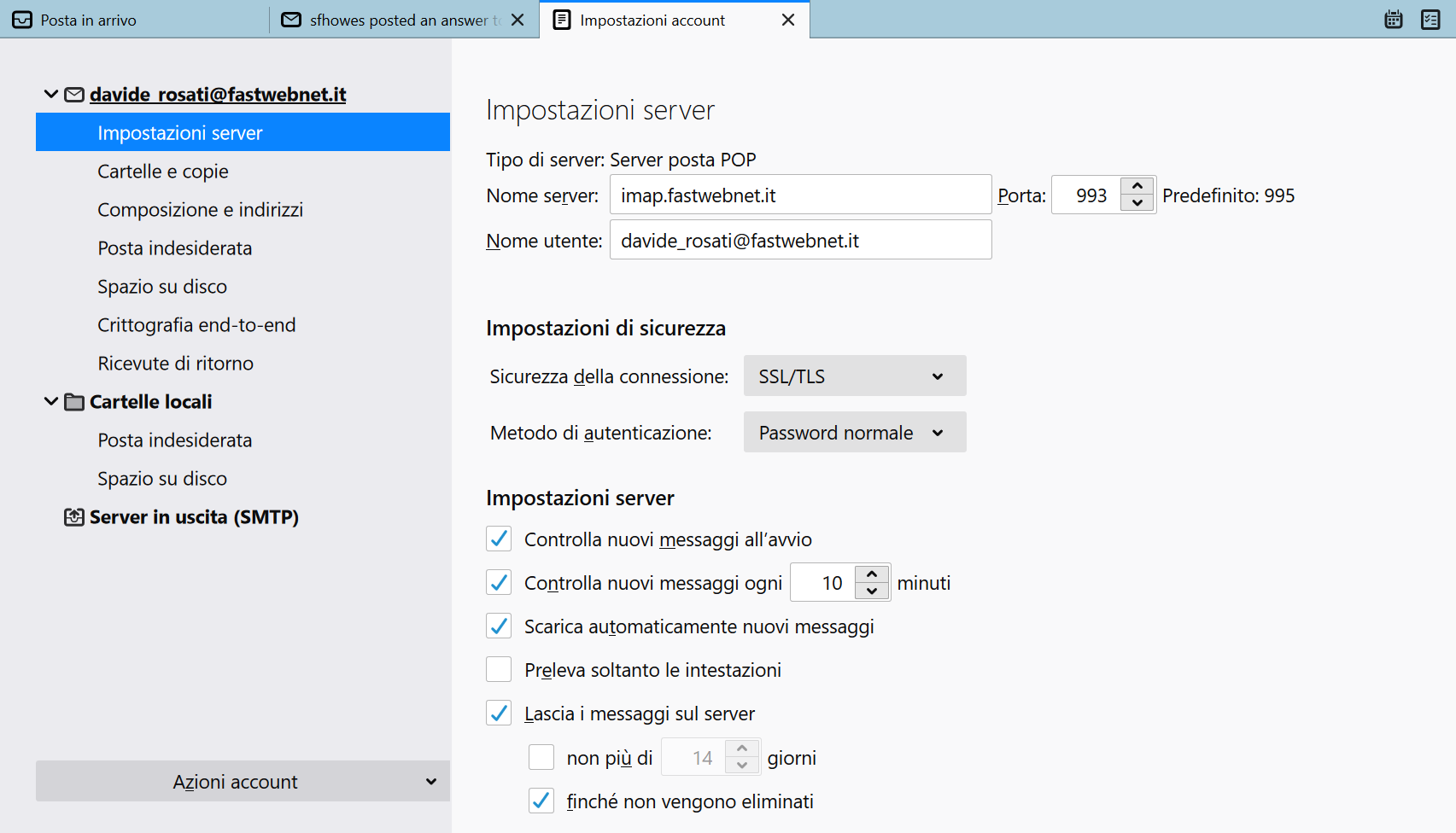1456x833 pixels.
Task: Increase the Porta value with up arrow
Action: (1137, 186)
